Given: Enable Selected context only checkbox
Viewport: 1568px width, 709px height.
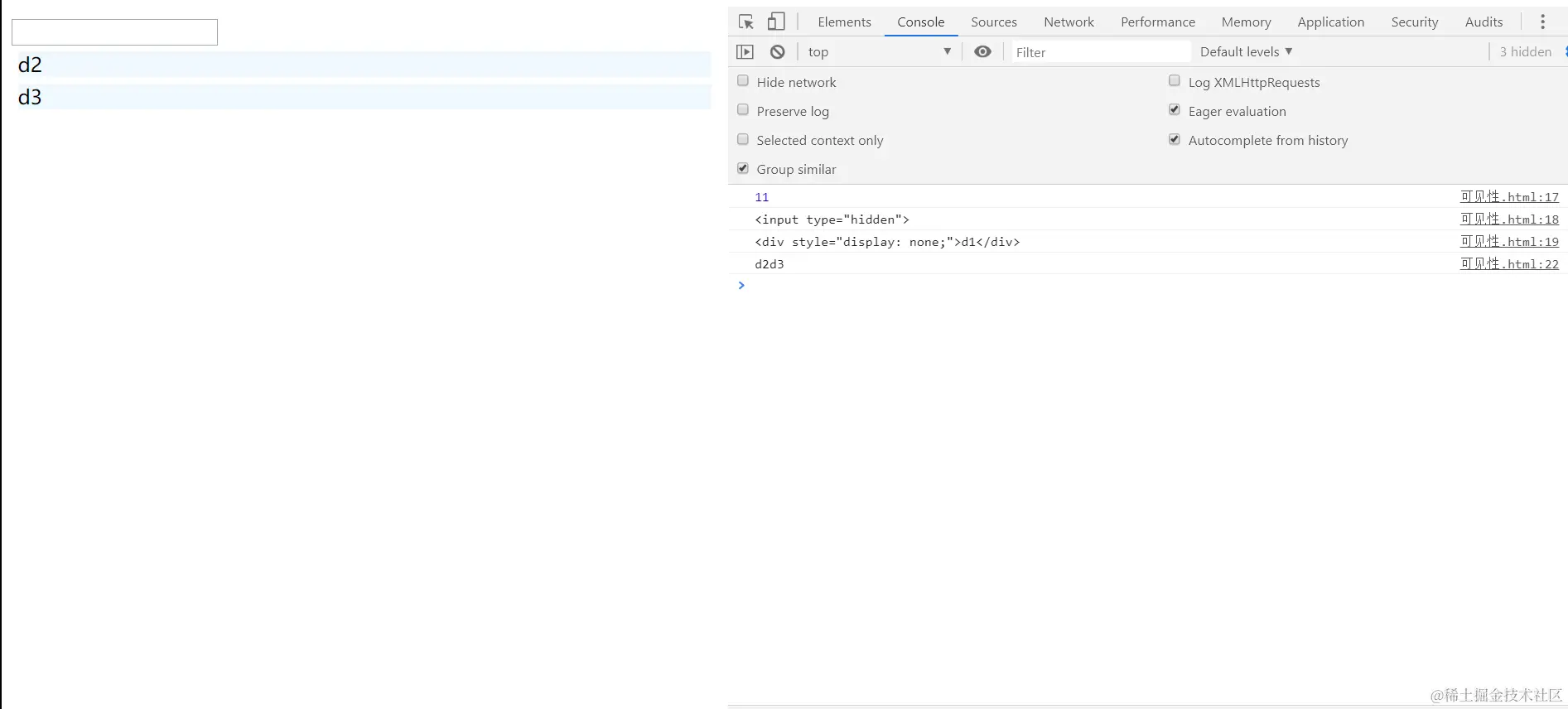Looking at the screenshot, I should coord(743,139).
